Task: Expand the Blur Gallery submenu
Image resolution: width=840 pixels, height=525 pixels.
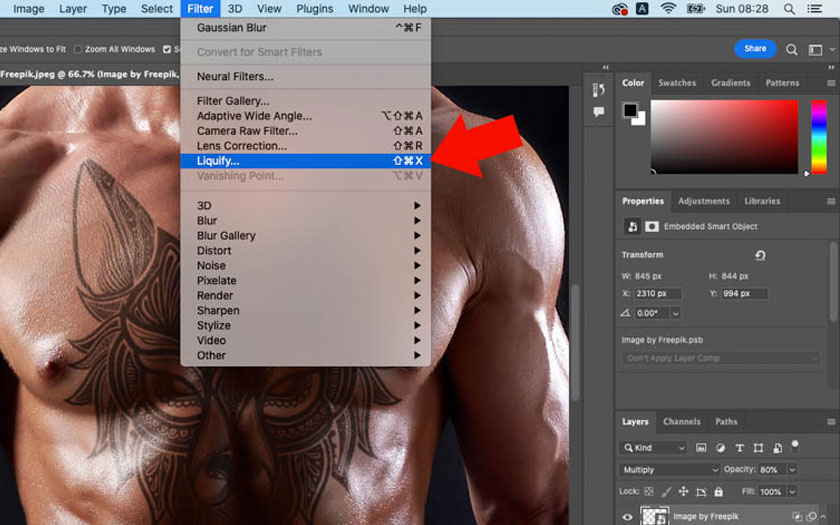Action: [x=305, y=236]
